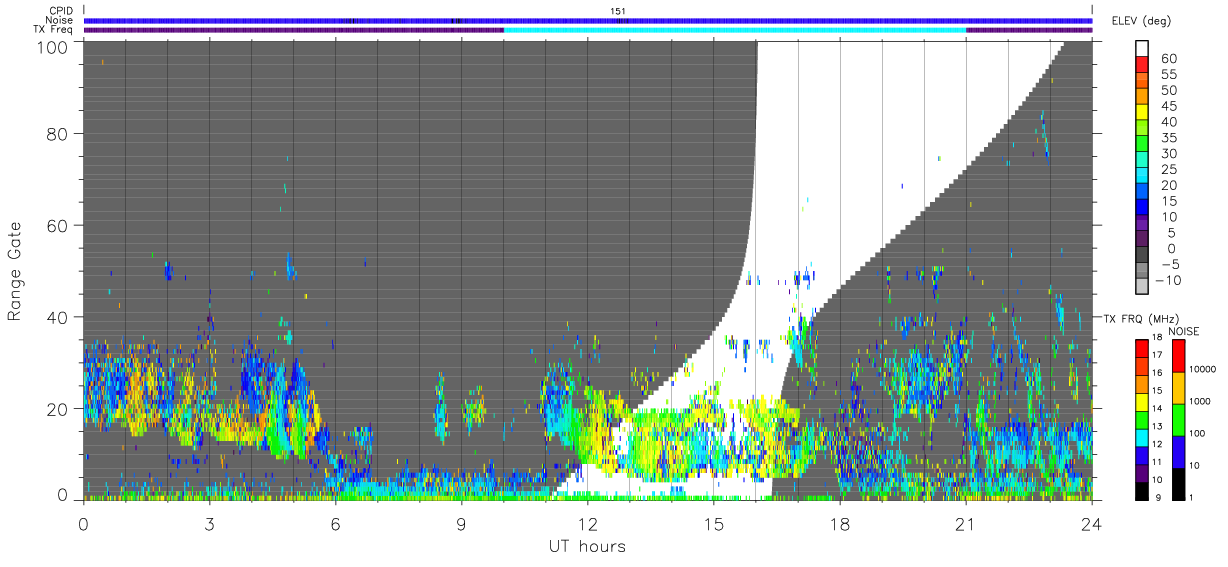Click the TX Freq row label

click(53, 30)
